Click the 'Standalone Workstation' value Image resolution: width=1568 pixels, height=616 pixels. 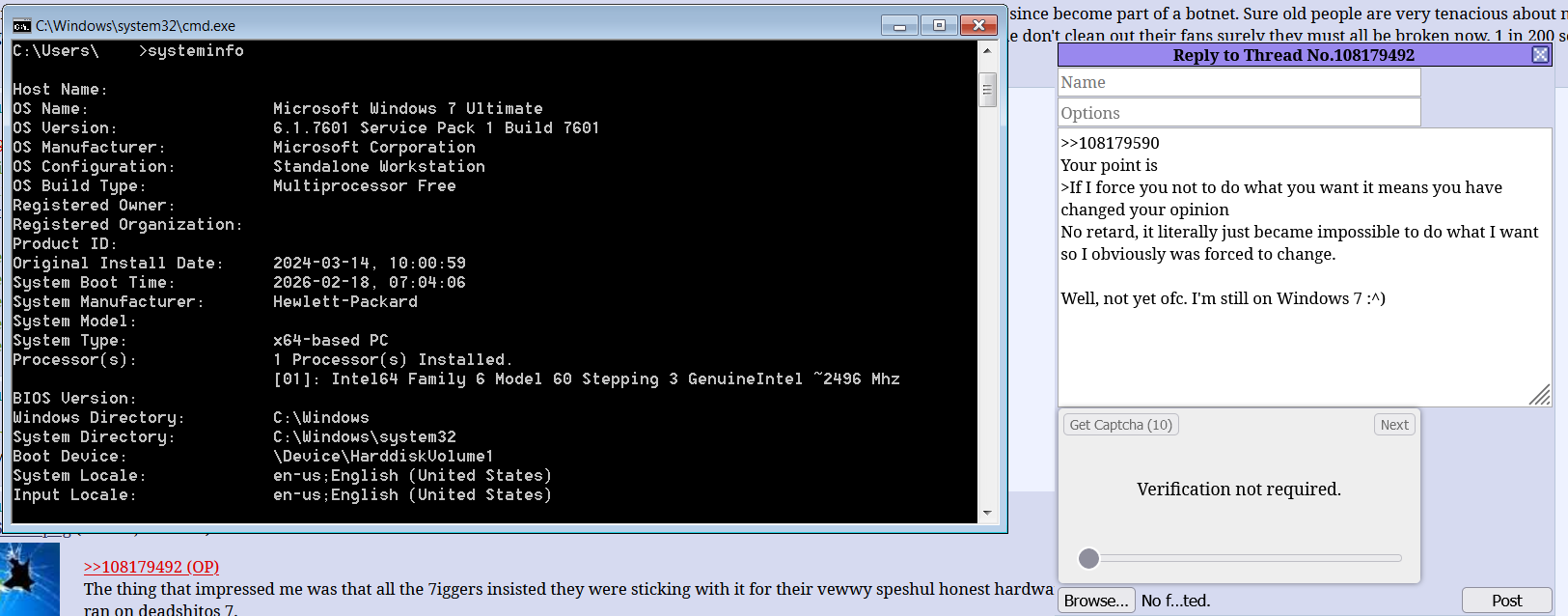pyautogui.click(x=379, y=166)
